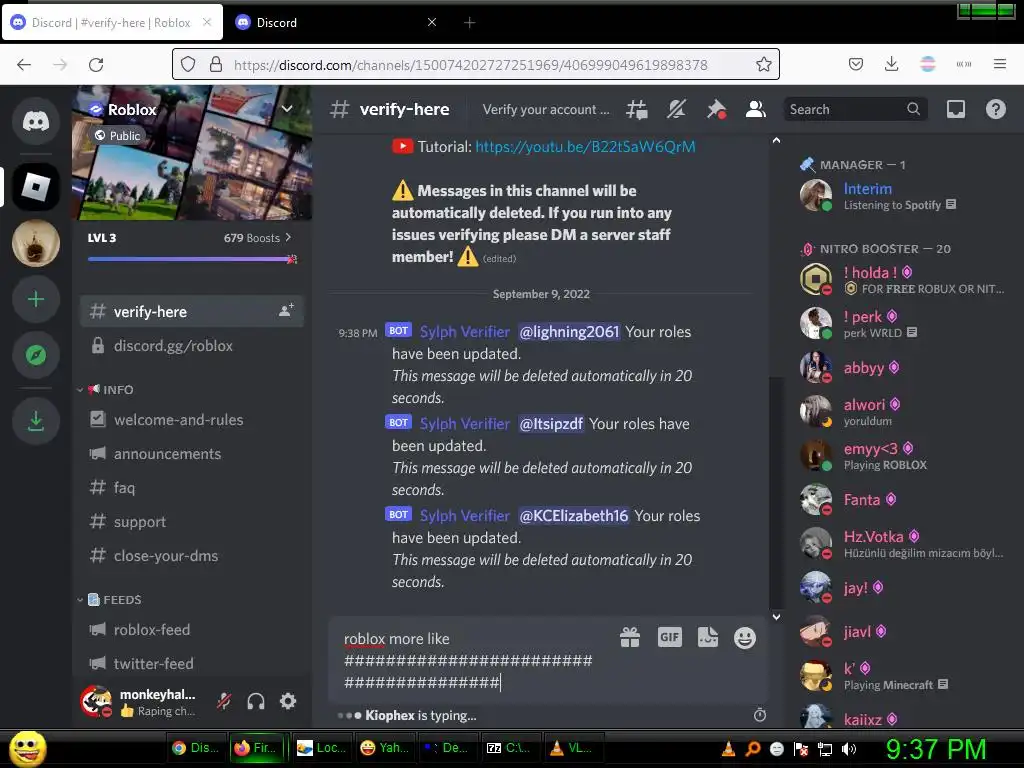
Task: Open Inbox icon in header
Action: click(955, 109)
